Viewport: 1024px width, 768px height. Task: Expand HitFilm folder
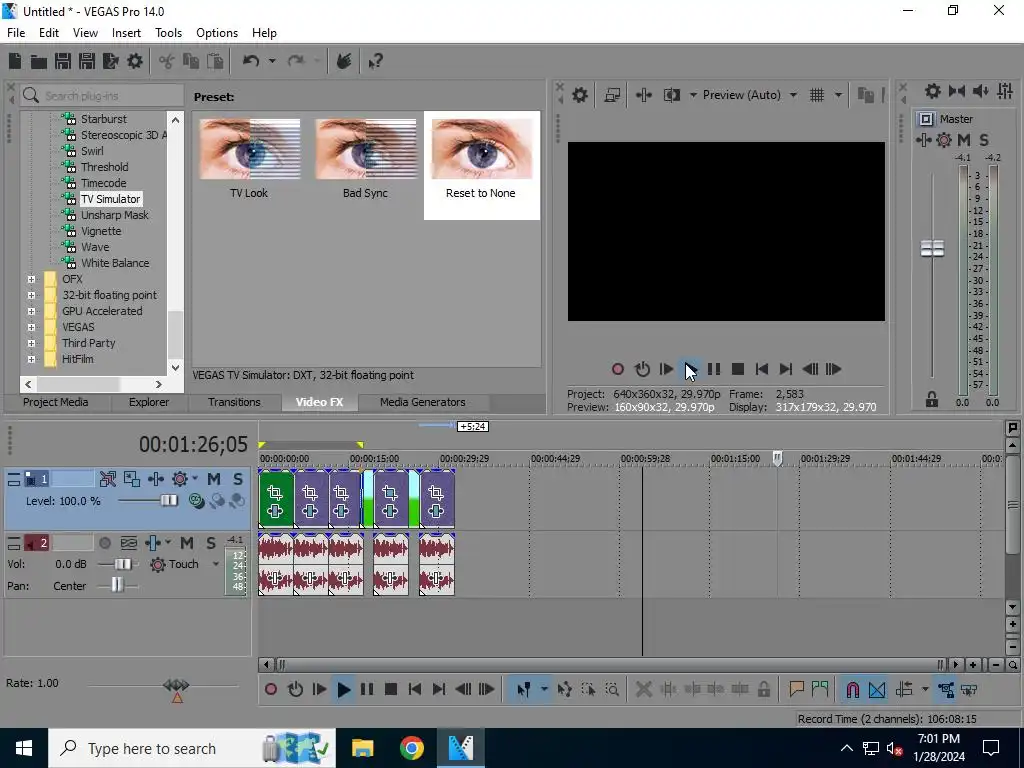(x=31, y=359)
